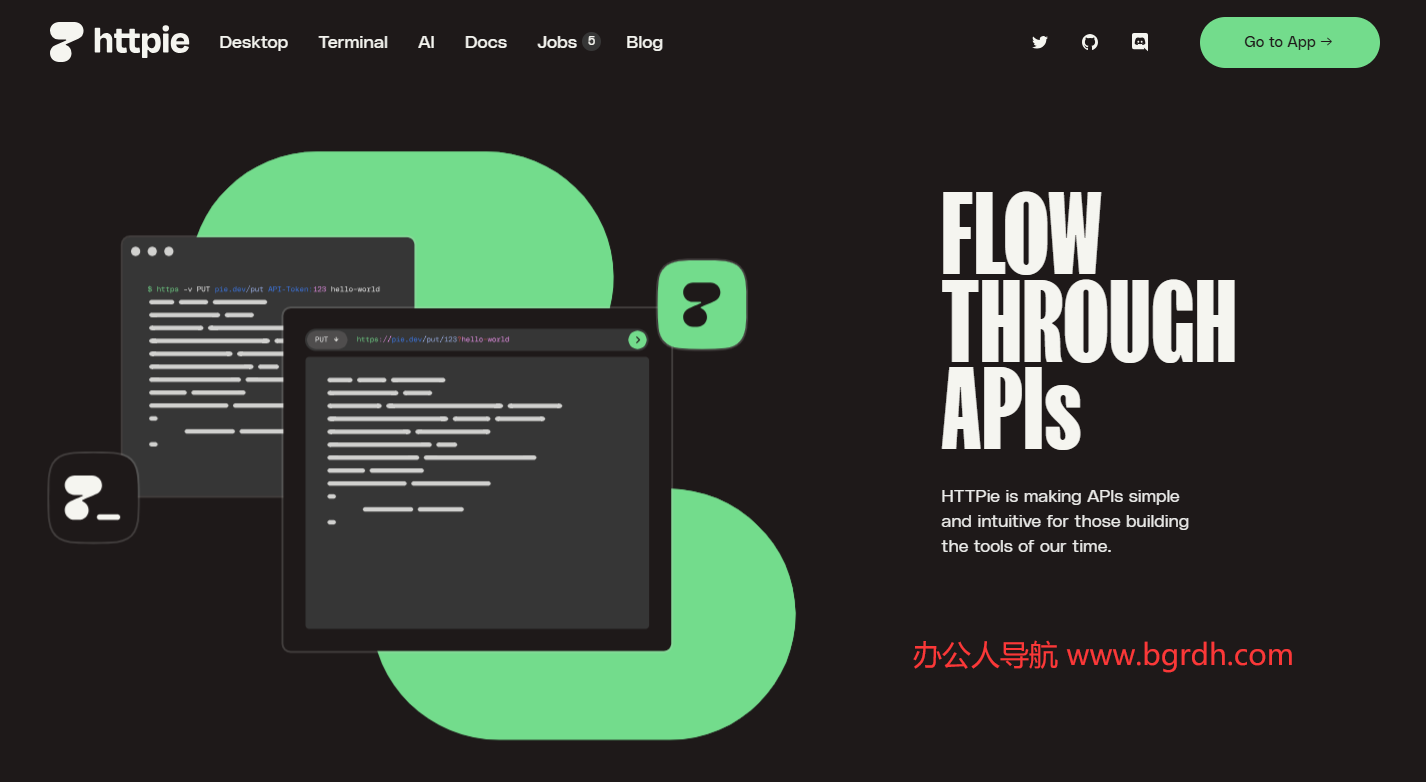Image resolution: width=1426 pixels, height=782 pixels.
Task: Click the green HTTPie desktop app icon
Action: (702, 305)
